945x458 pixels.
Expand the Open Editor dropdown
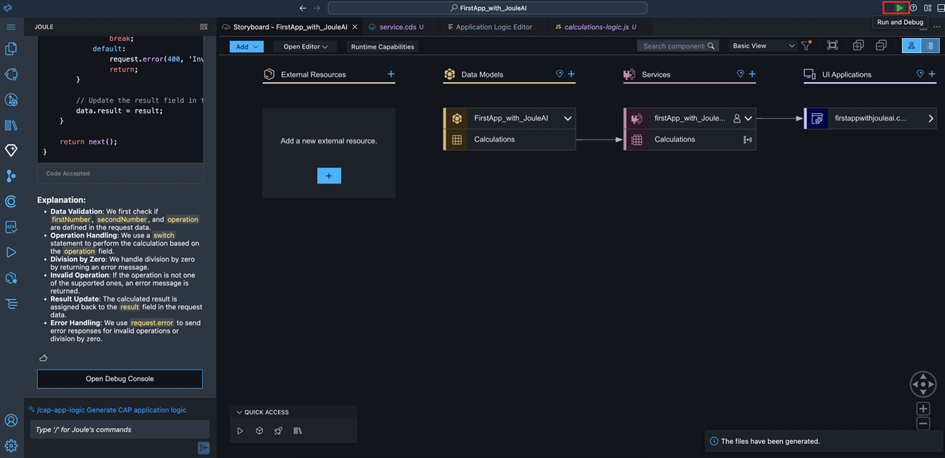point(306,46)
